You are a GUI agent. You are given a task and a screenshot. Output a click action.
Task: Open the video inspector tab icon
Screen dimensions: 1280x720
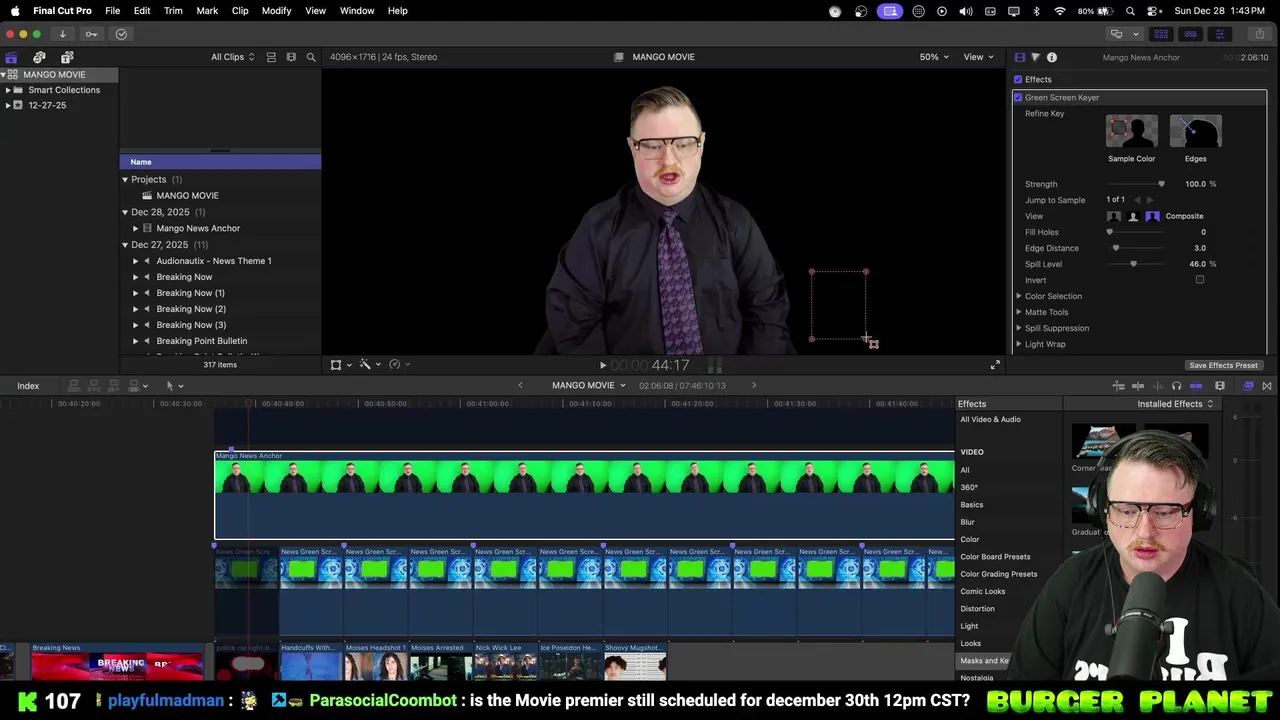1019,57
